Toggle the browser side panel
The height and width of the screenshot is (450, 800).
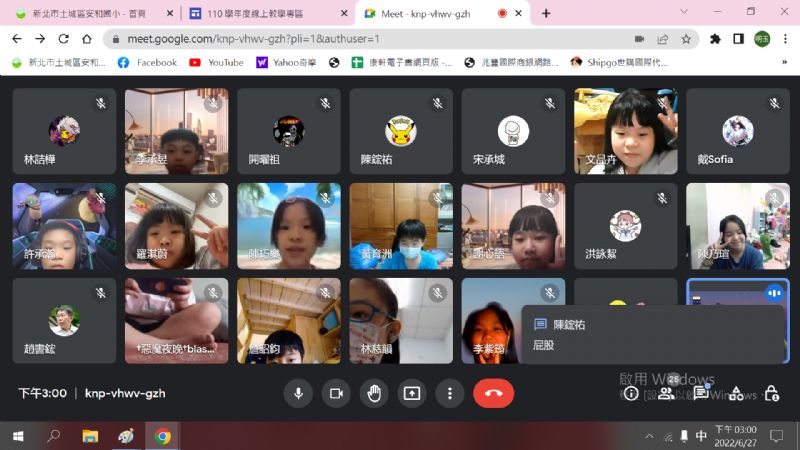[738, 39]
